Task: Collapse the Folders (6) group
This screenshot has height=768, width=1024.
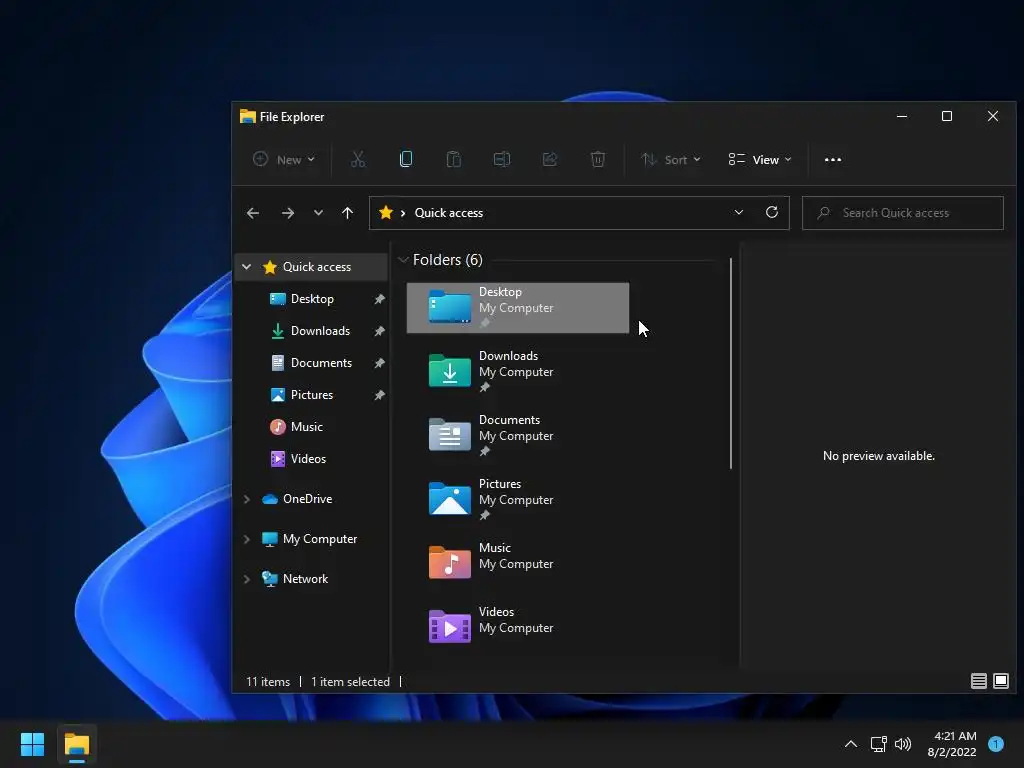Action: click(x=403, y=260)
